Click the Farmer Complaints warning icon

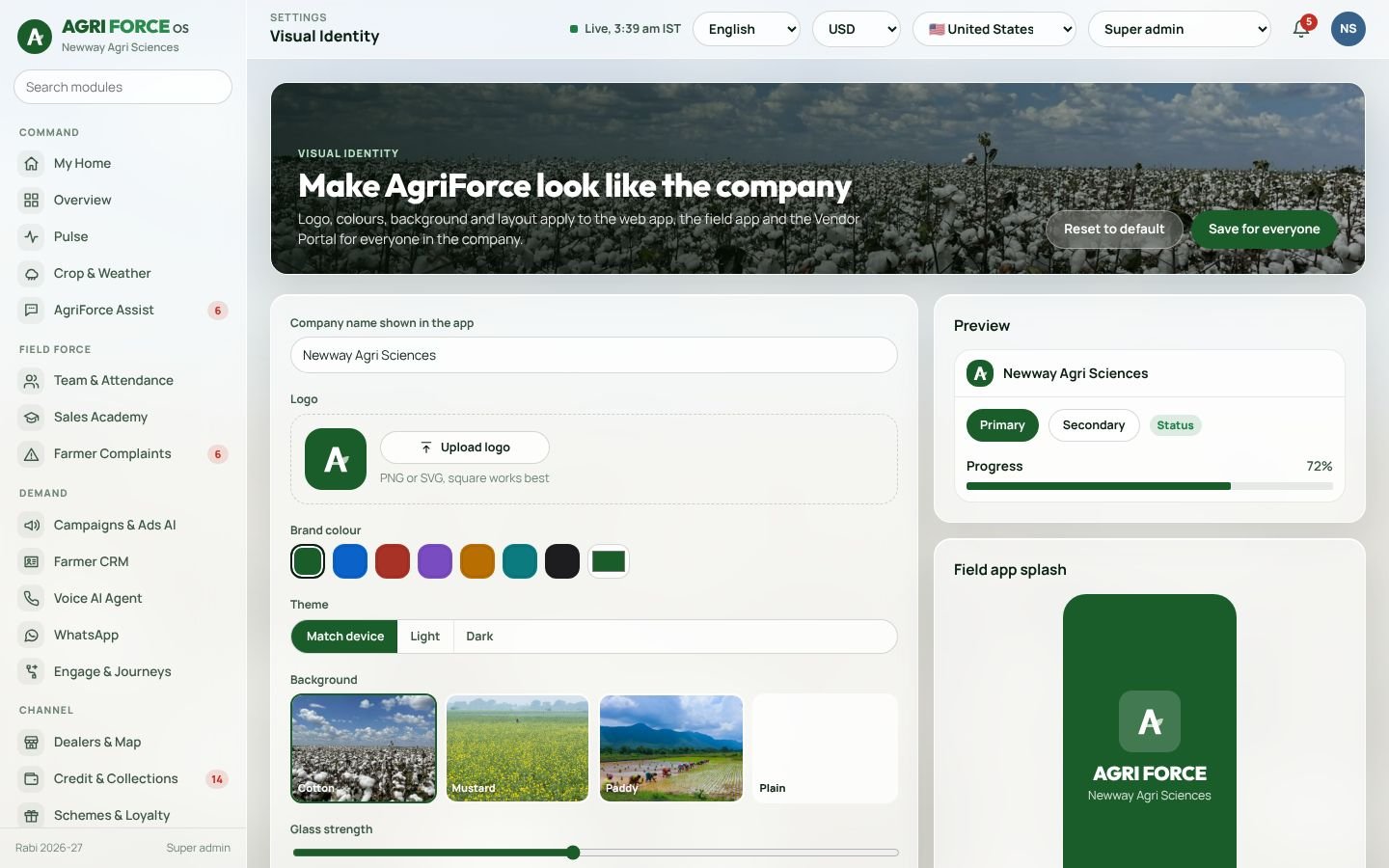pyautogui.click(x=32, y=454)
